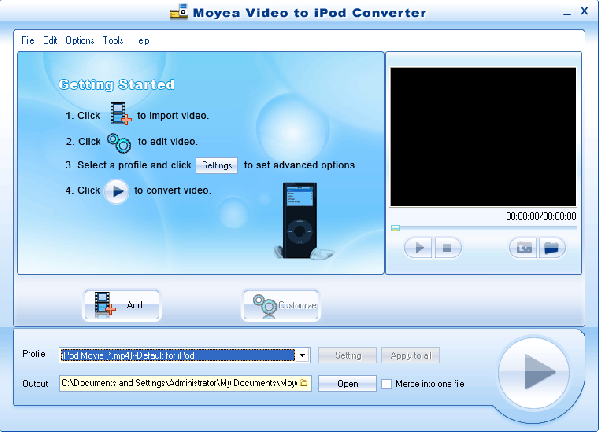The width and height of the screenshot is (600, 433).
Task: Click the Add video button
Action: [x=121, y=304]
